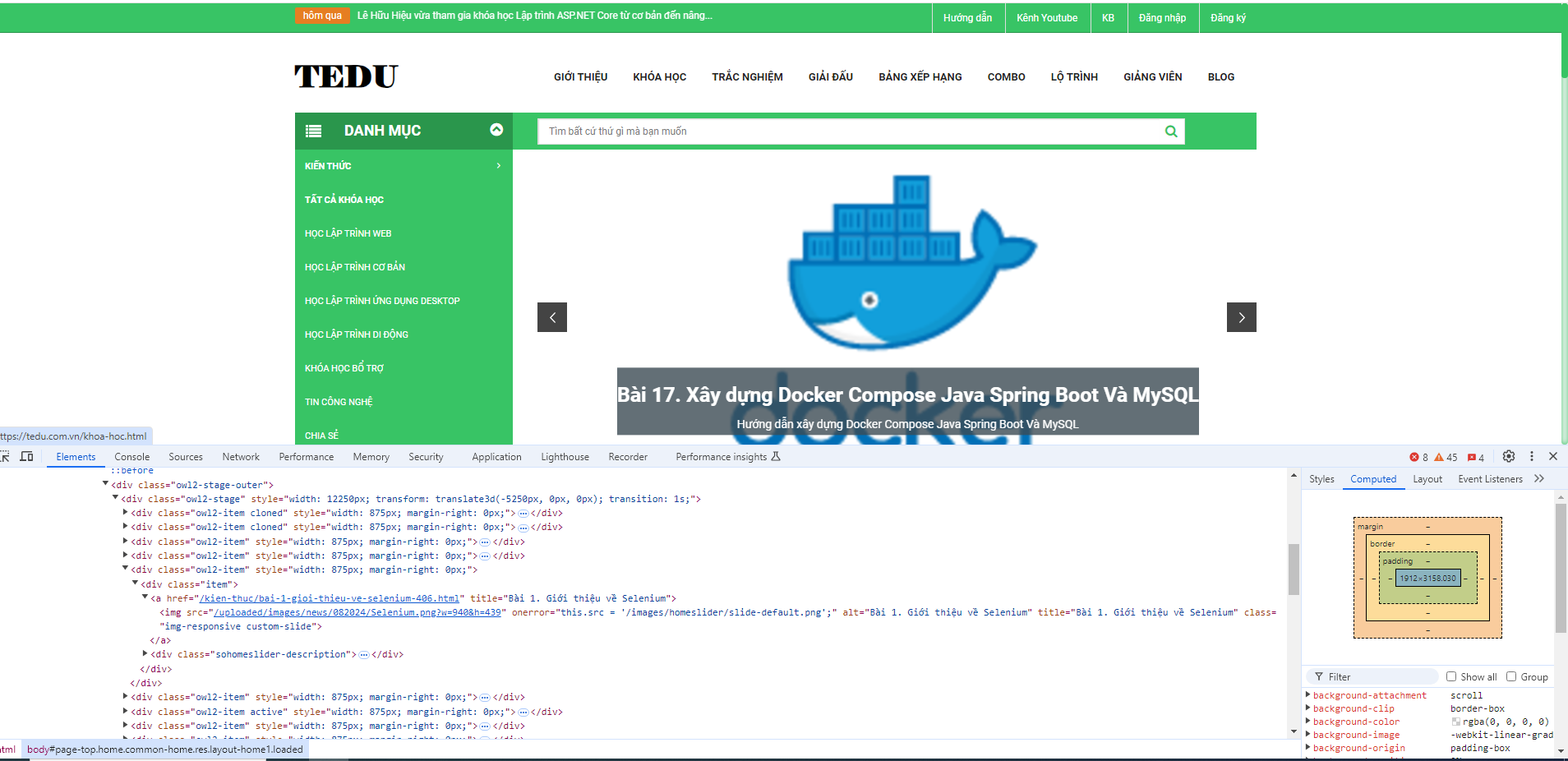Screen dimensions: 1568x761
Task: Switch to the Console tab
Action: [131, 457]
